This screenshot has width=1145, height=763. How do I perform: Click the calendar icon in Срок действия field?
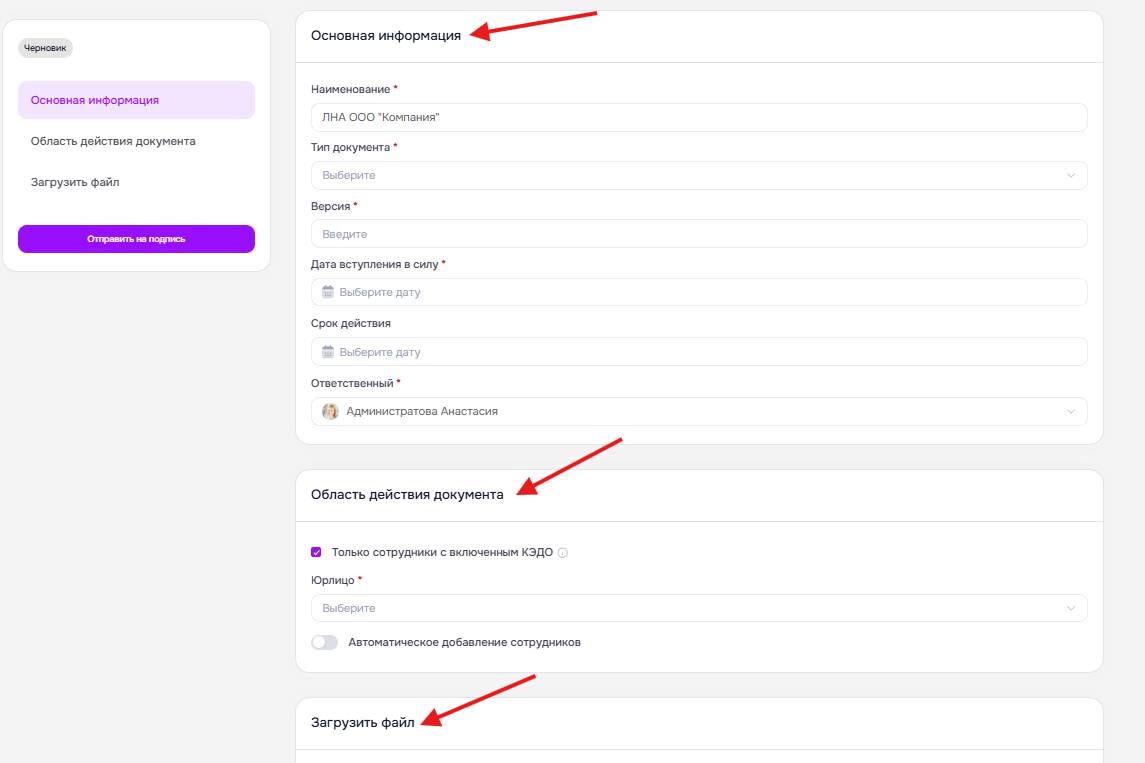[x=328, y=352]
